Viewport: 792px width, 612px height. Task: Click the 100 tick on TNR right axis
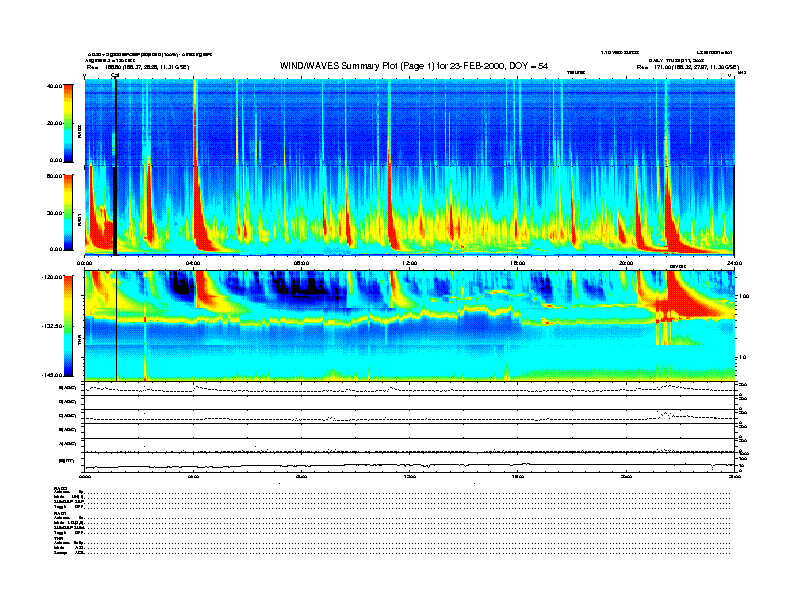click(x=745, y=296)
